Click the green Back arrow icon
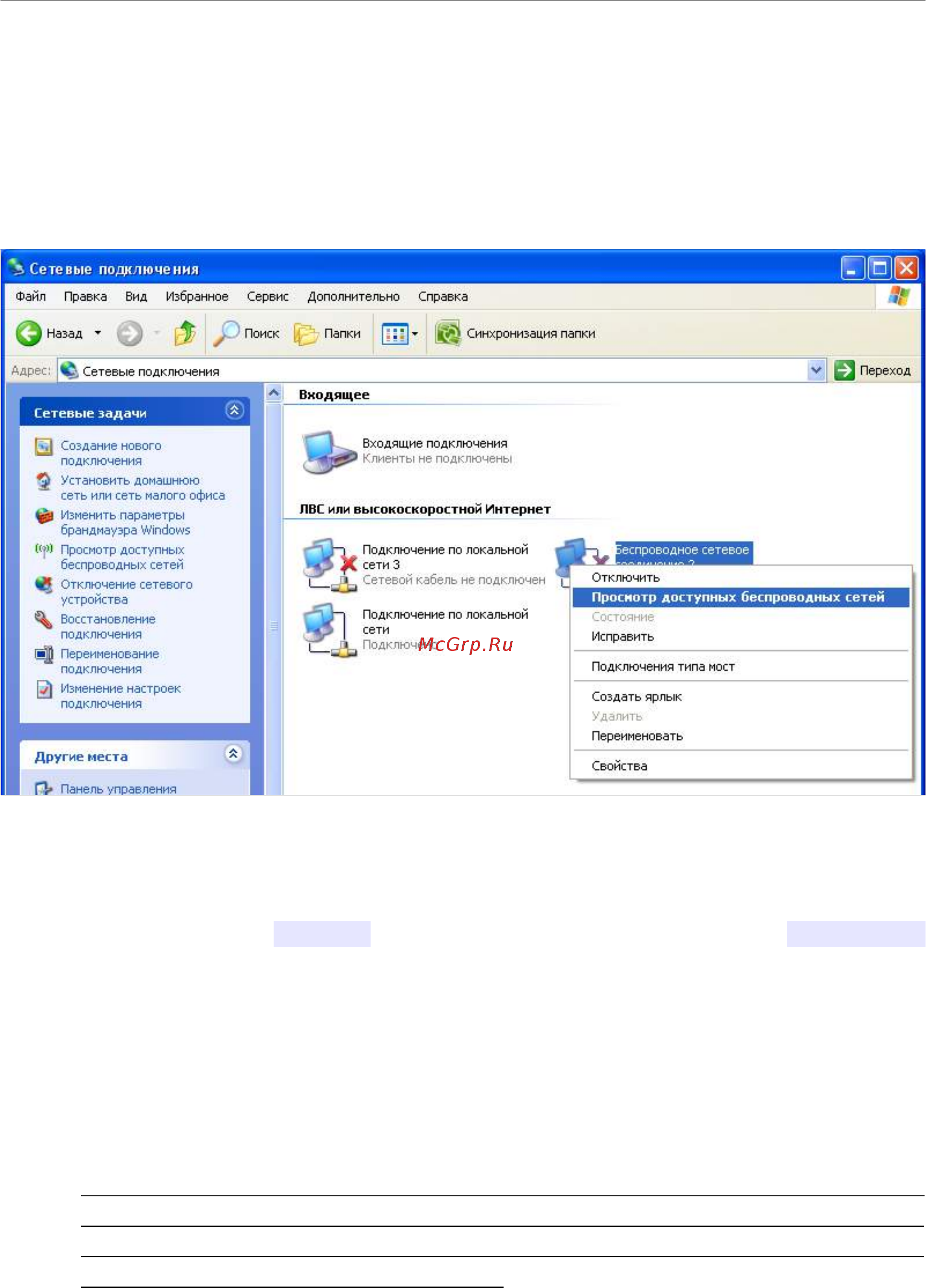Image resolution: width=926 pixels, height=1288 pixels. pos(28,333)
